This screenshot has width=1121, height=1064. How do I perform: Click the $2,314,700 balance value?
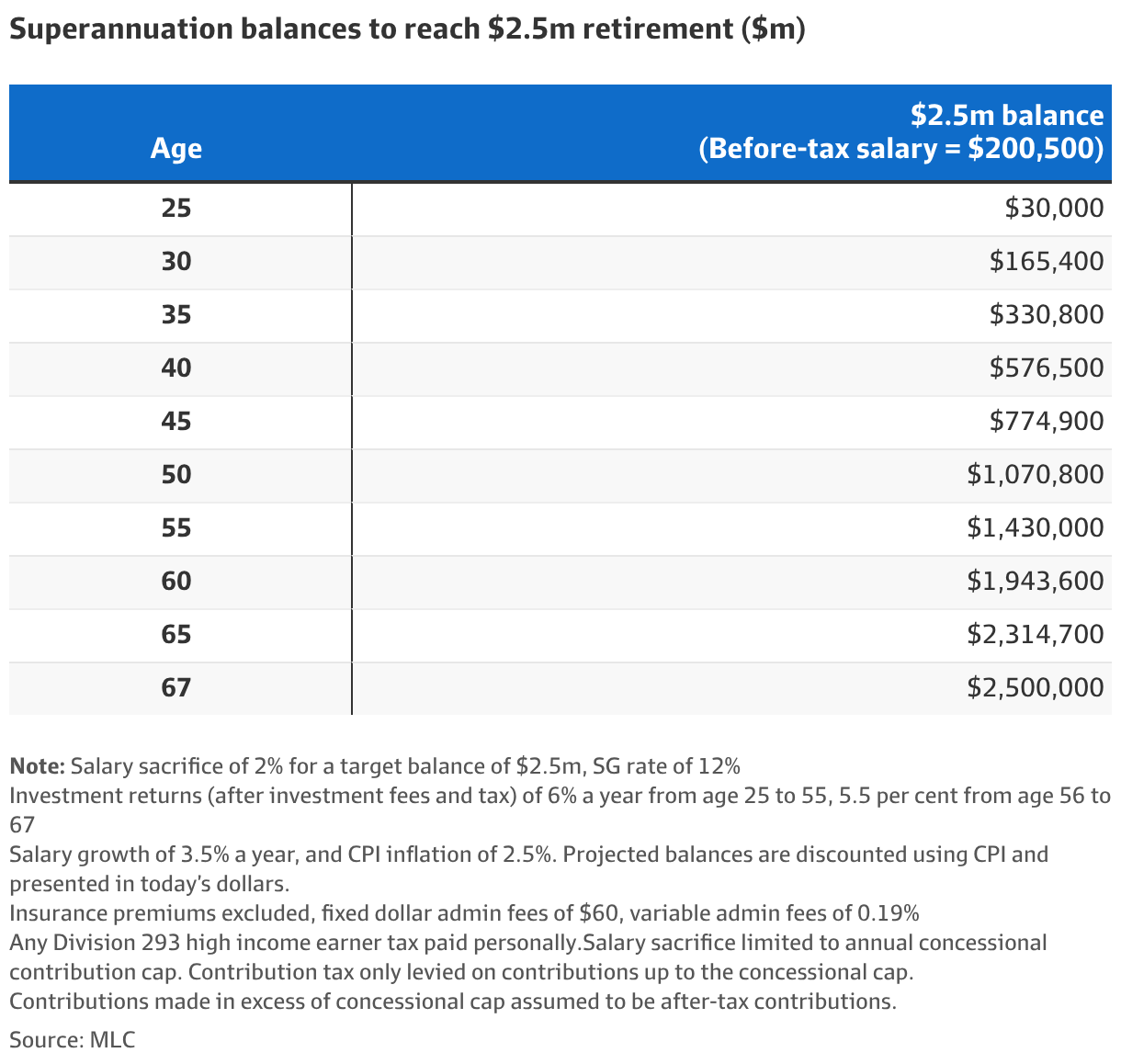[1036, 635]
